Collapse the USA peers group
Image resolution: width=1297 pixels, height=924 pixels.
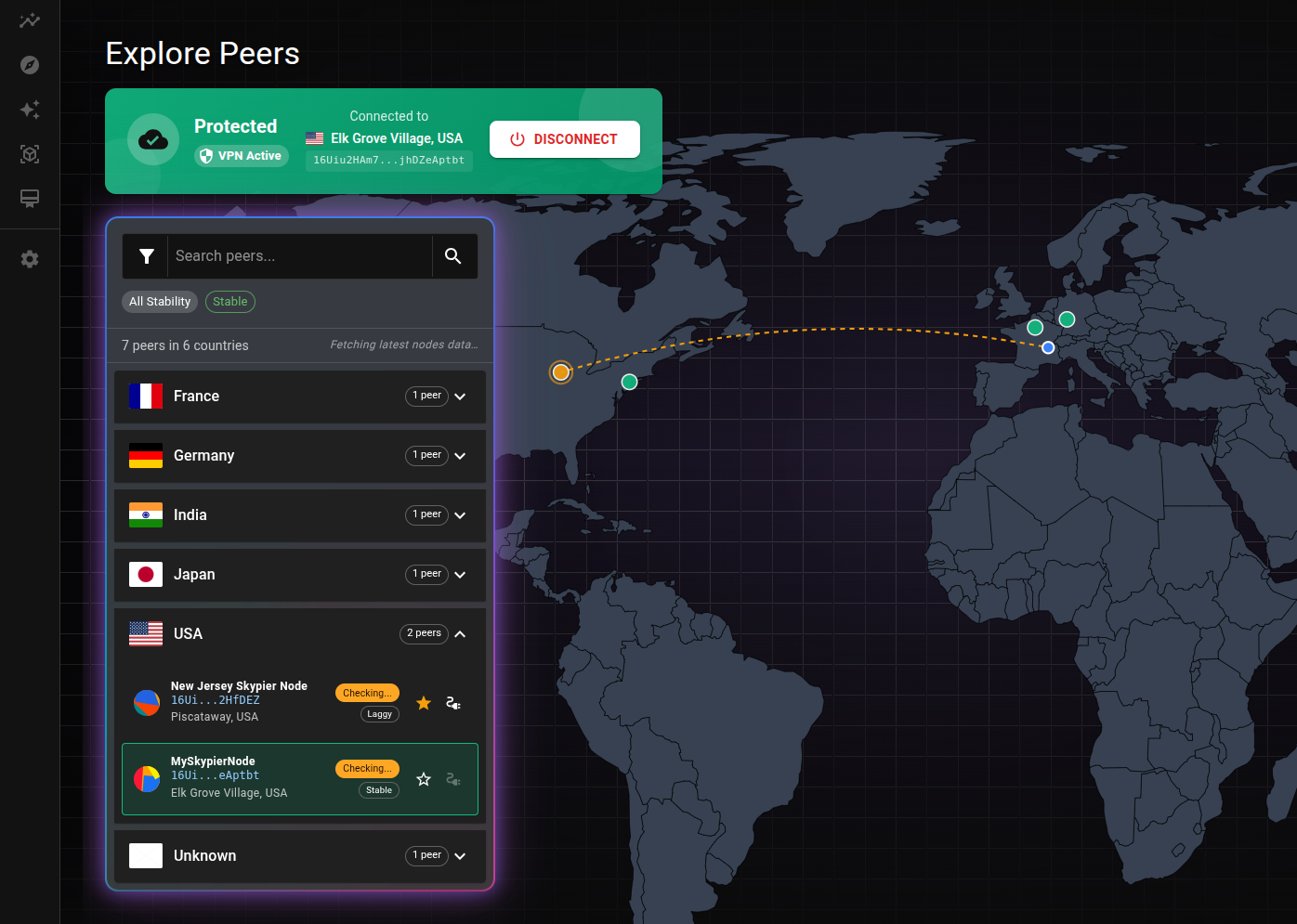tap(300, 634)
